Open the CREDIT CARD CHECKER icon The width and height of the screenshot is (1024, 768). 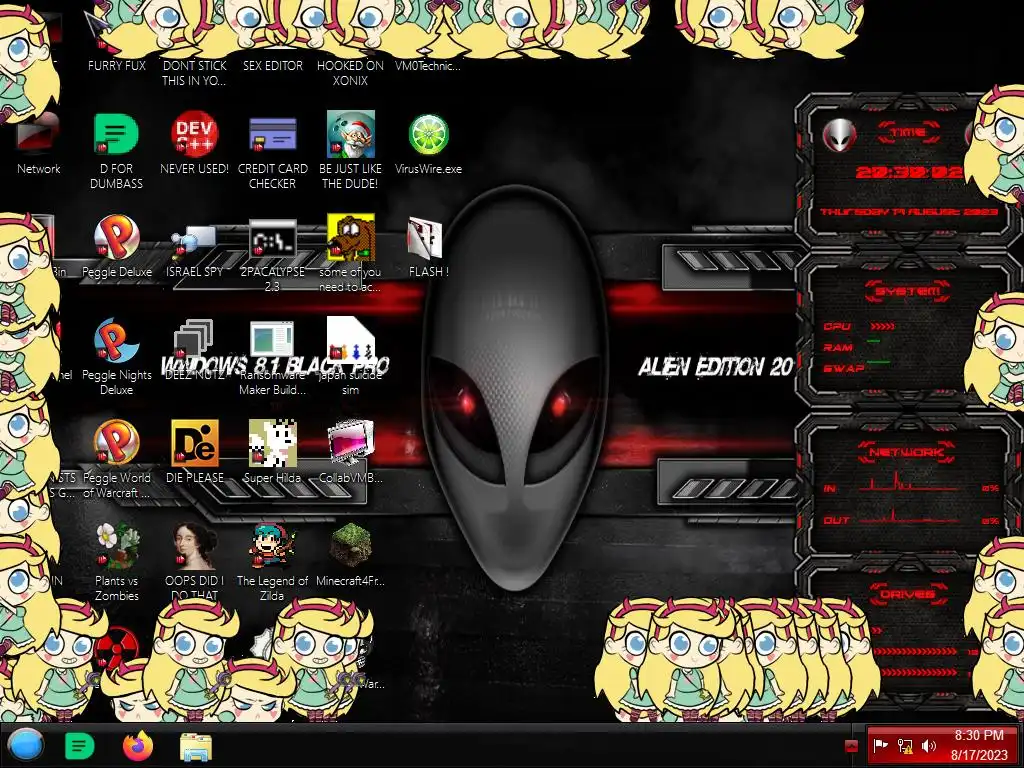[272, 134]
